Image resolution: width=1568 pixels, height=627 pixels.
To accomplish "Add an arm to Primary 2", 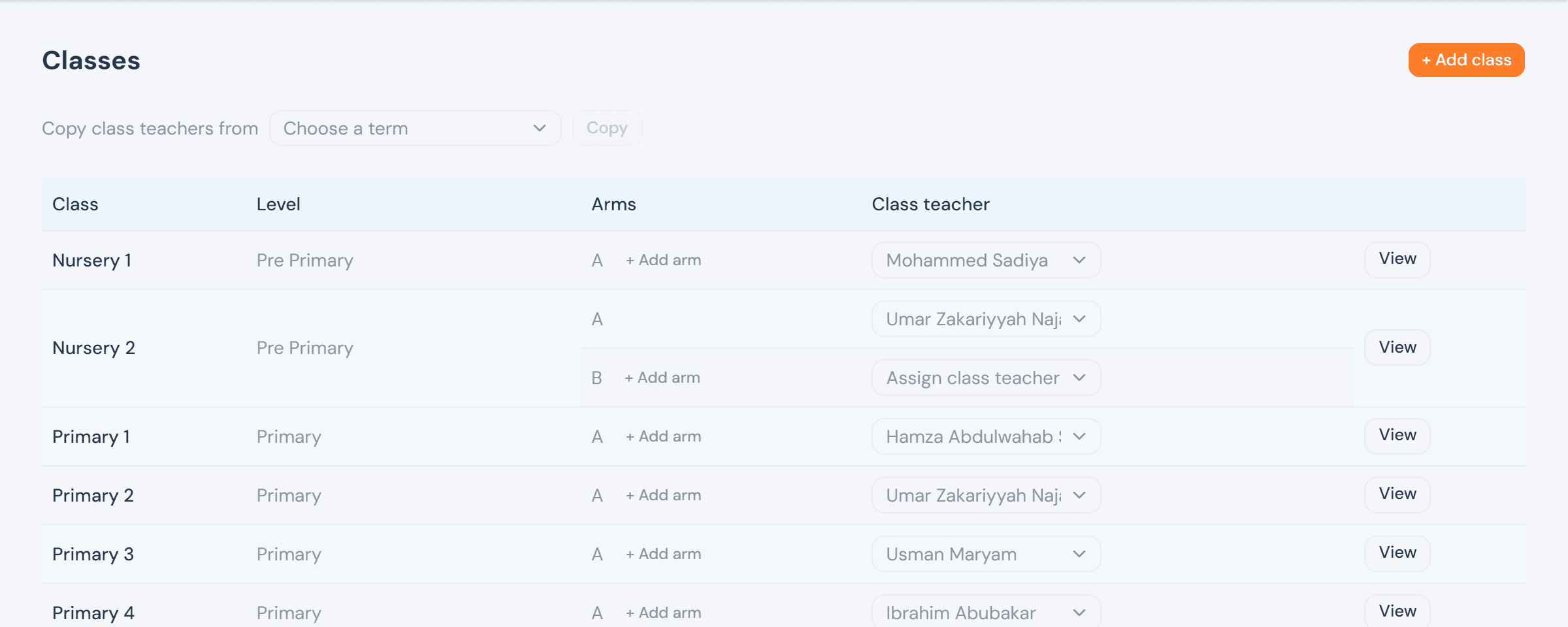I will click(663, 495).
